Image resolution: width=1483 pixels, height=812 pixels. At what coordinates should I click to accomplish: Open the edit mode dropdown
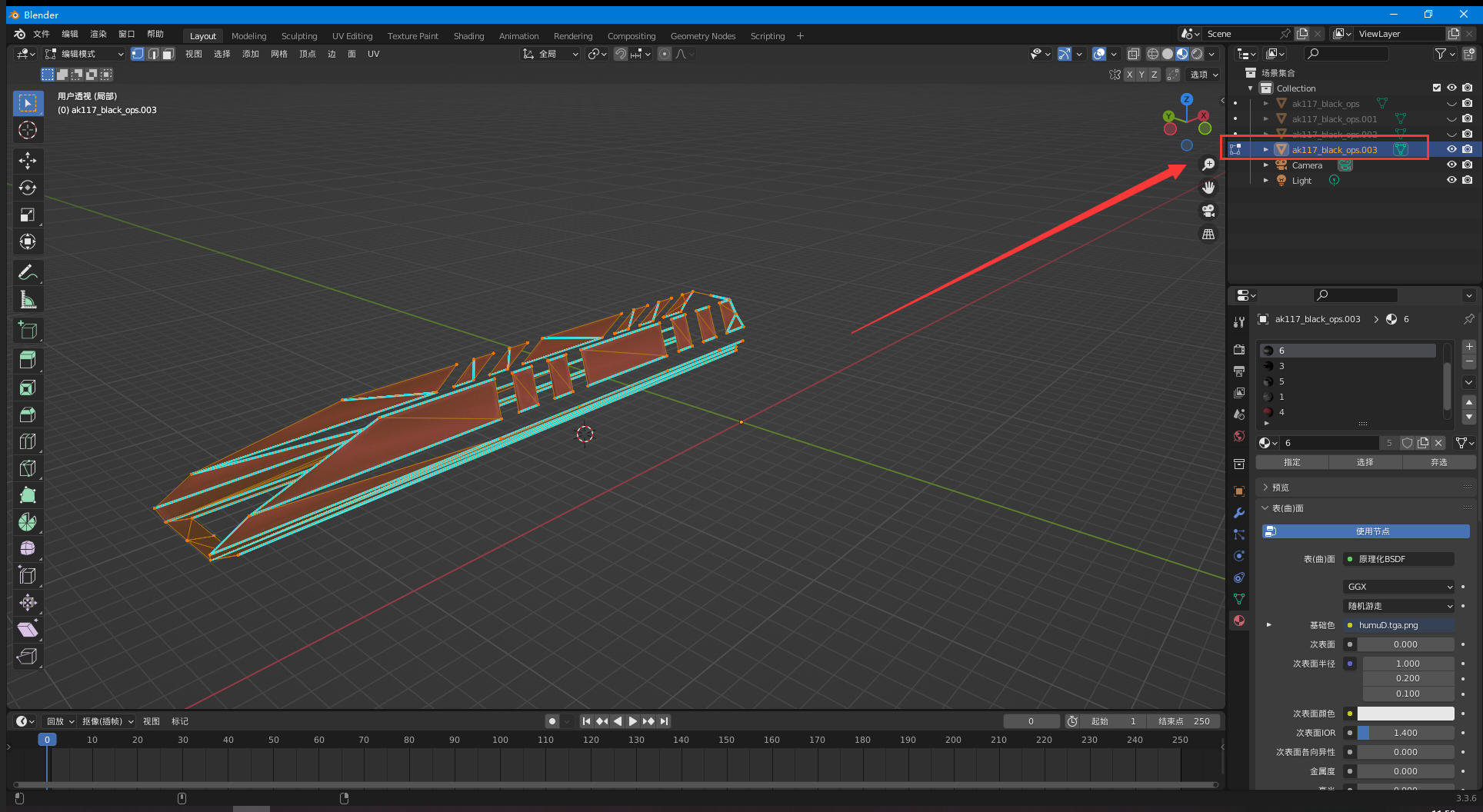pyautogui.click(x=85, y=54)
